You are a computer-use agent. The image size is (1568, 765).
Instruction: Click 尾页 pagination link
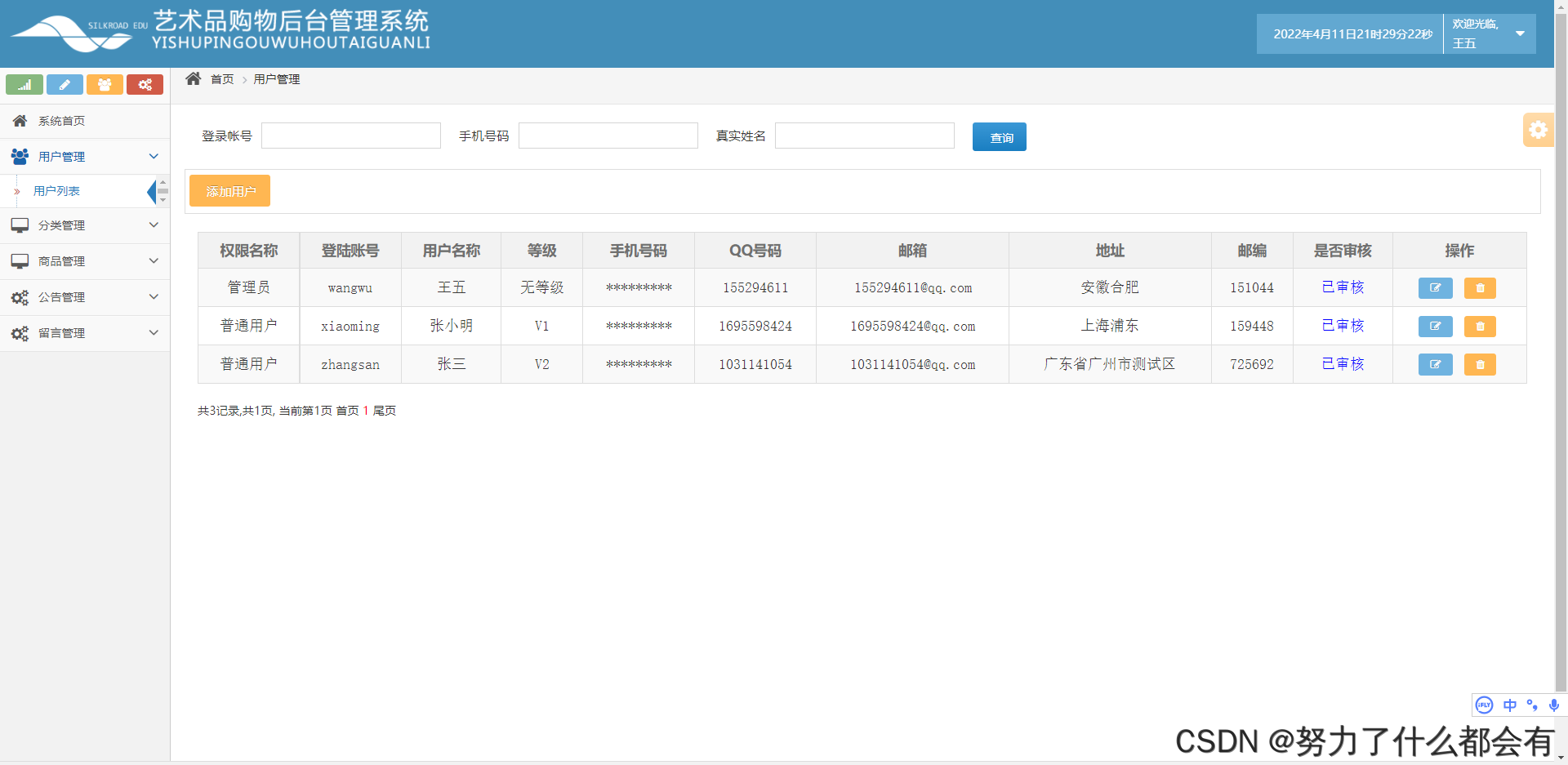385,411
